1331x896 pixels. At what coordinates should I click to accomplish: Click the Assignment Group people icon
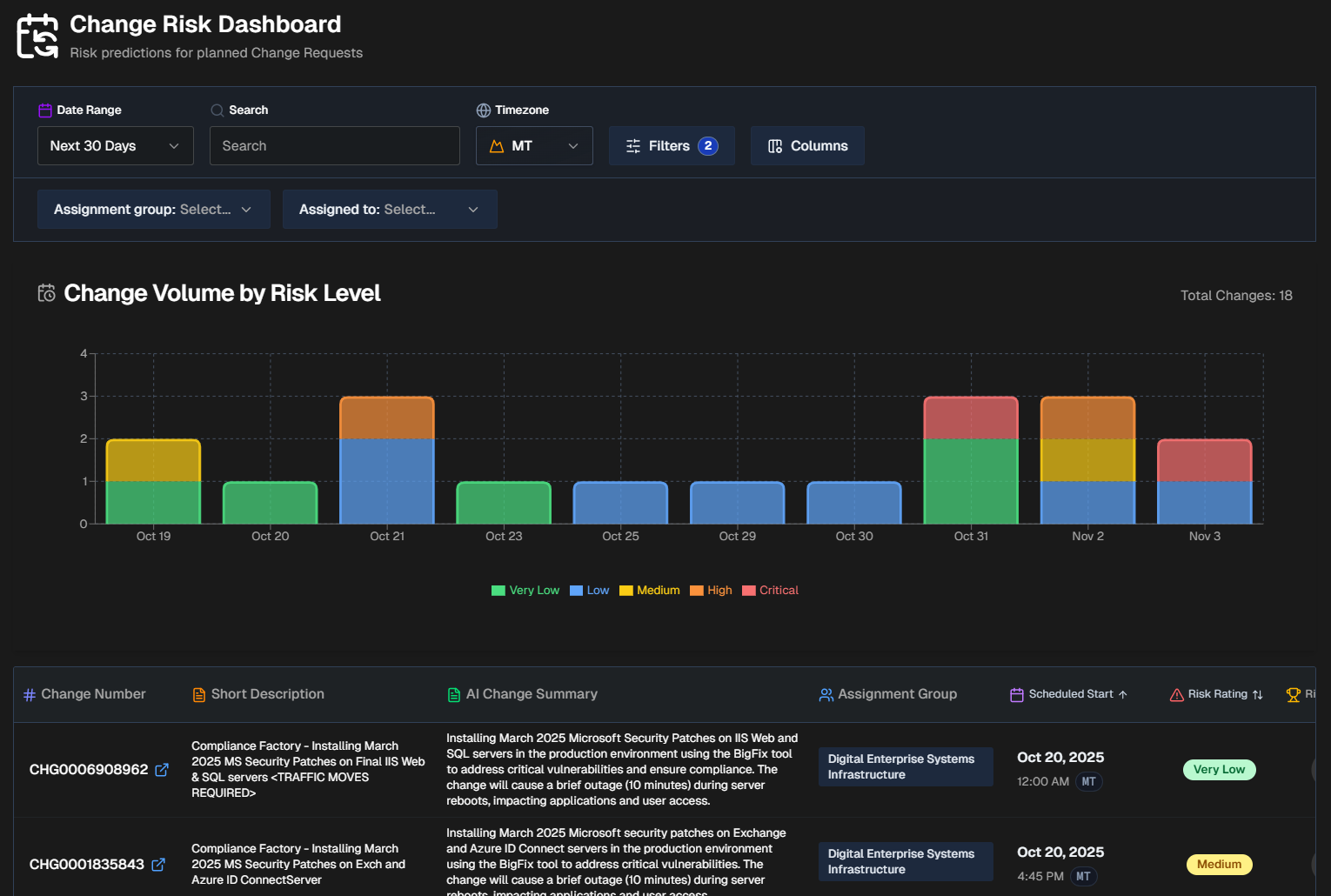tap(826, 694)
